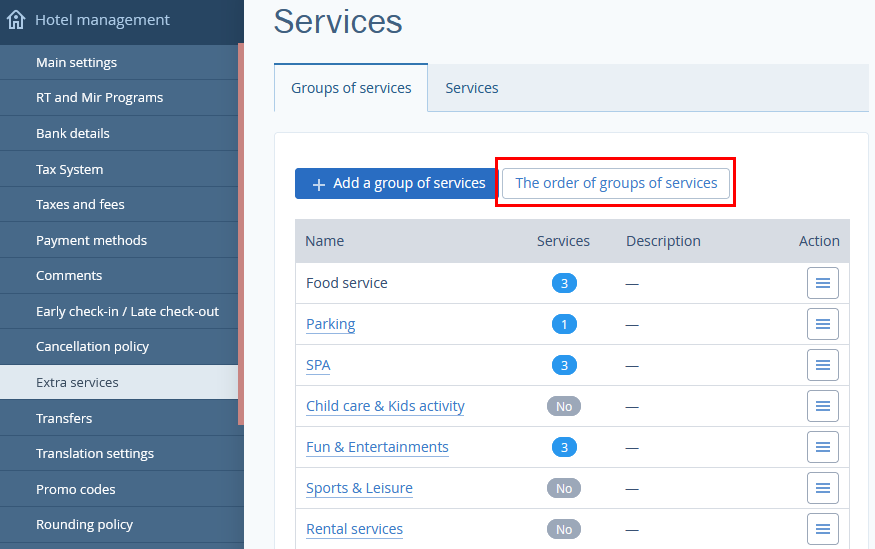875x549 pixels.
Task: Open Sports & Leisure group link
Action: coord(359,488)
